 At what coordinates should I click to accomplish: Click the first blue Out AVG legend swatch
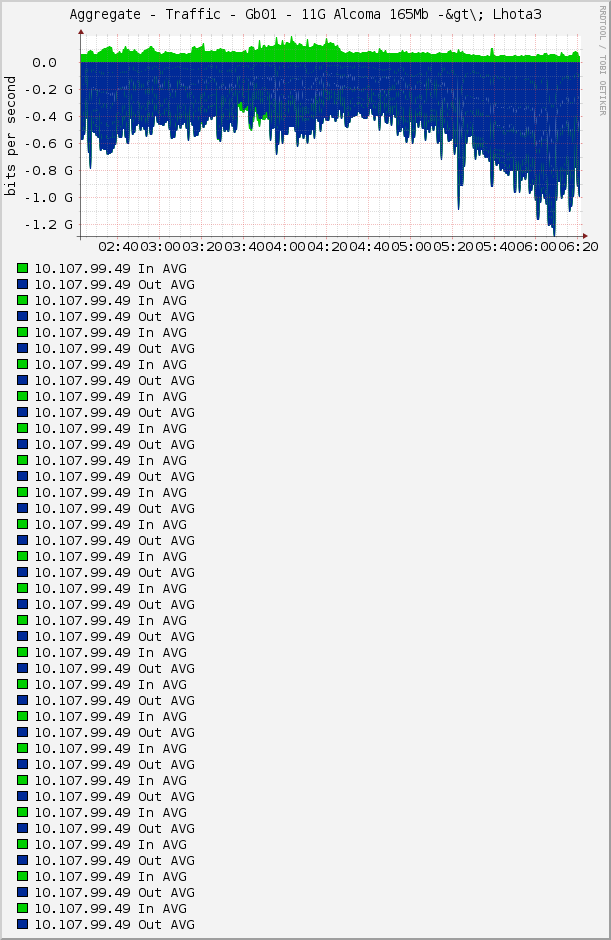pos(23,284)
